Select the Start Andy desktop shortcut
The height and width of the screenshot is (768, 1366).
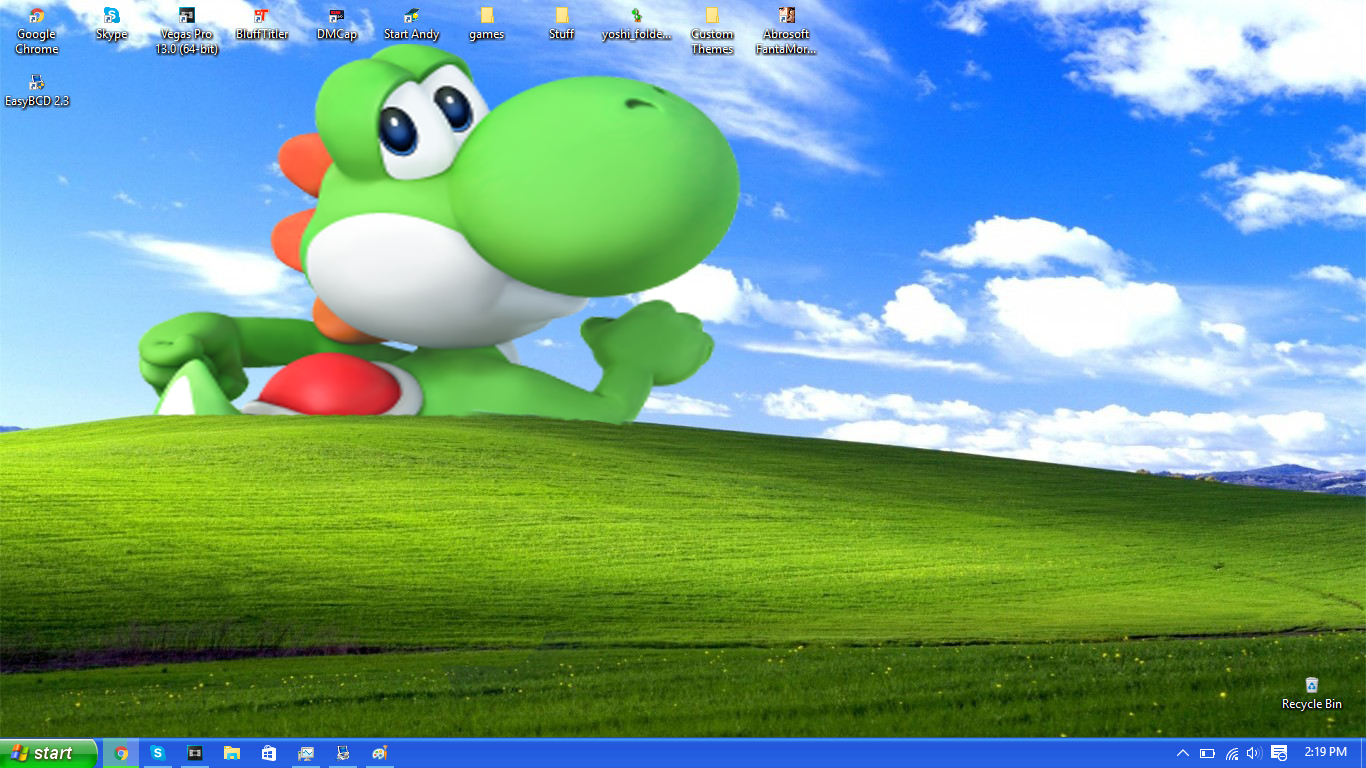[412, 24]
